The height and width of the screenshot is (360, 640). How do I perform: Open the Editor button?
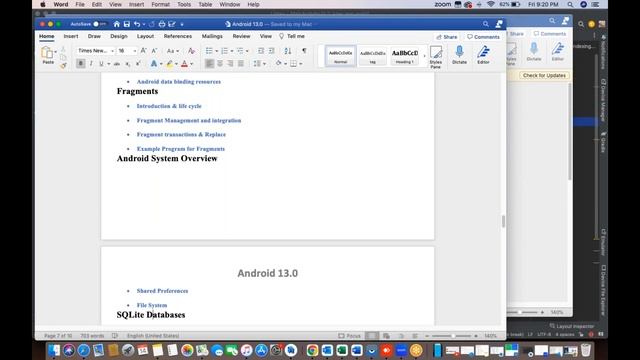click(483, 55)
